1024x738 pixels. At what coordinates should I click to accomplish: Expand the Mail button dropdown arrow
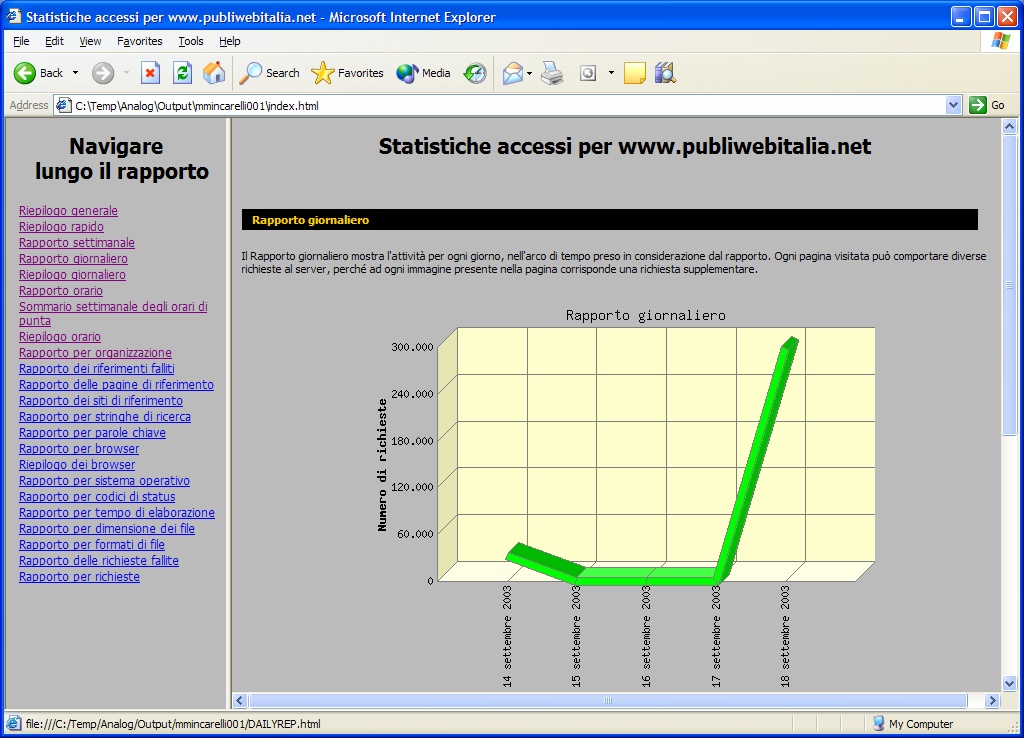[x=530, y=73]
